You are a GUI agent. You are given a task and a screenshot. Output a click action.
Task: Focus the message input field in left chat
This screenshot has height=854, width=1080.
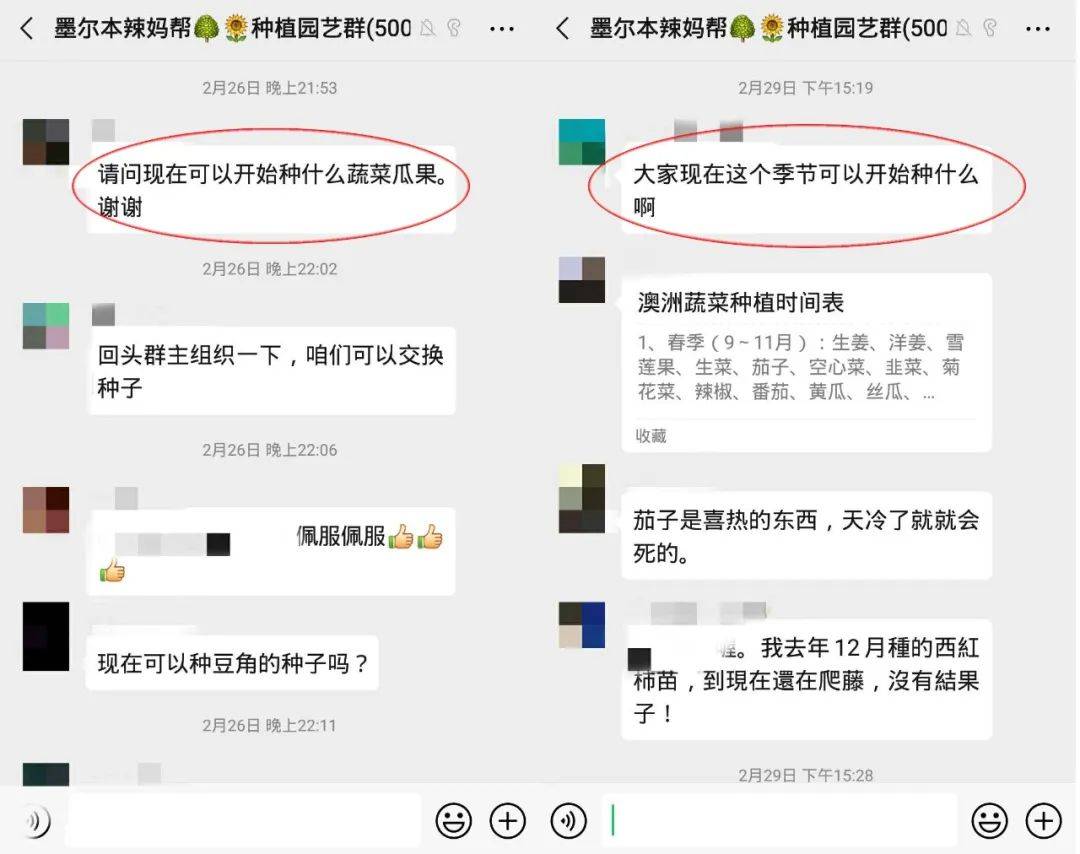[x=243, y=820]
